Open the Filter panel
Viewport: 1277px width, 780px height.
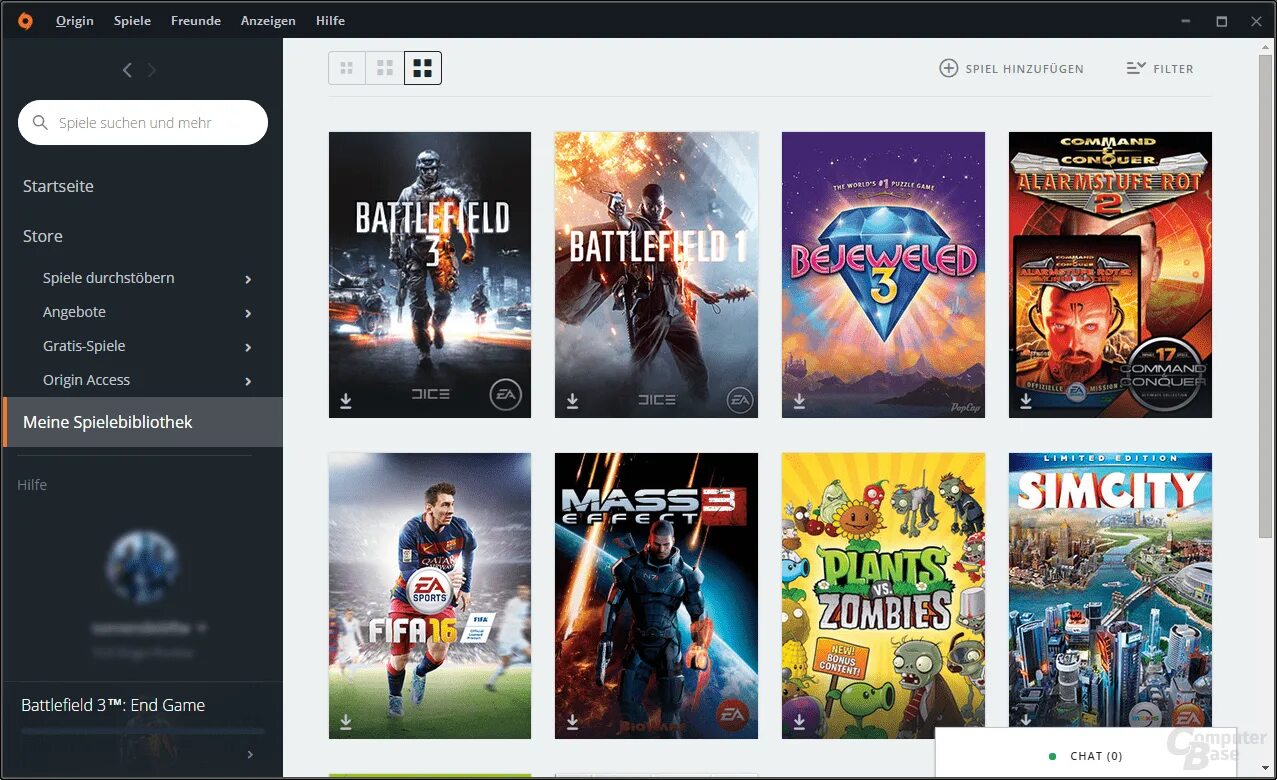pyautogui.click(x=1160, y=69)
